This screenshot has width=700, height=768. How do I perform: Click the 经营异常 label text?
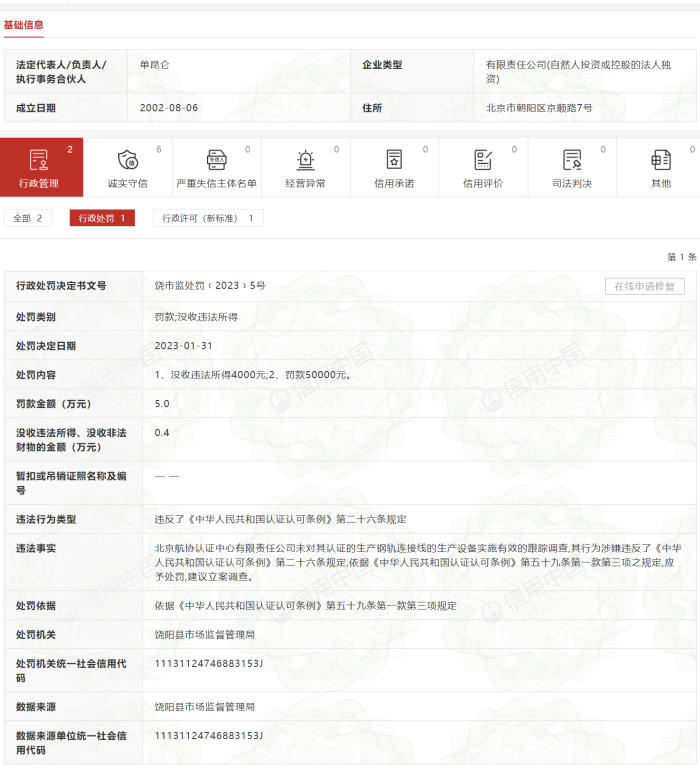tap(306, 184)
